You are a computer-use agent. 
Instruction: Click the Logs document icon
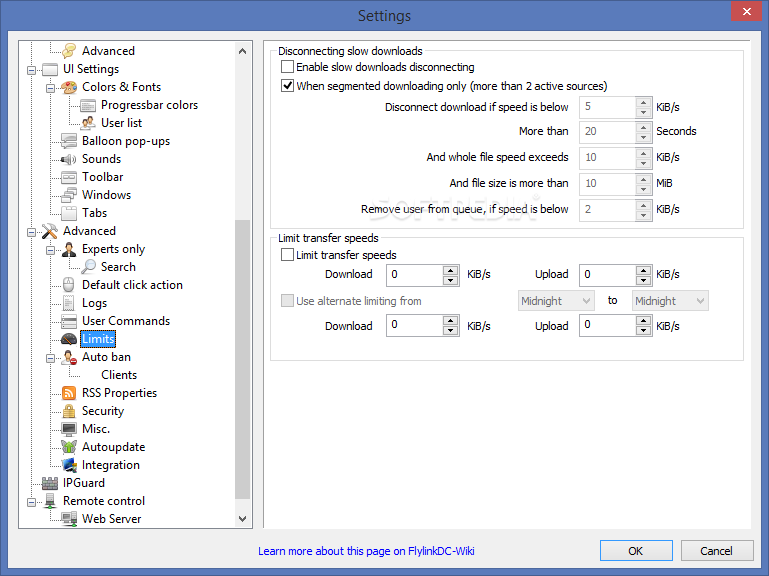[x=69, y=303]
